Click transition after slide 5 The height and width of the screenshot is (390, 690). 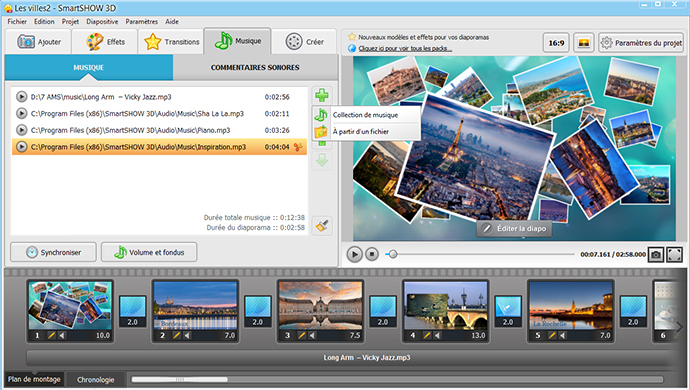633,311
